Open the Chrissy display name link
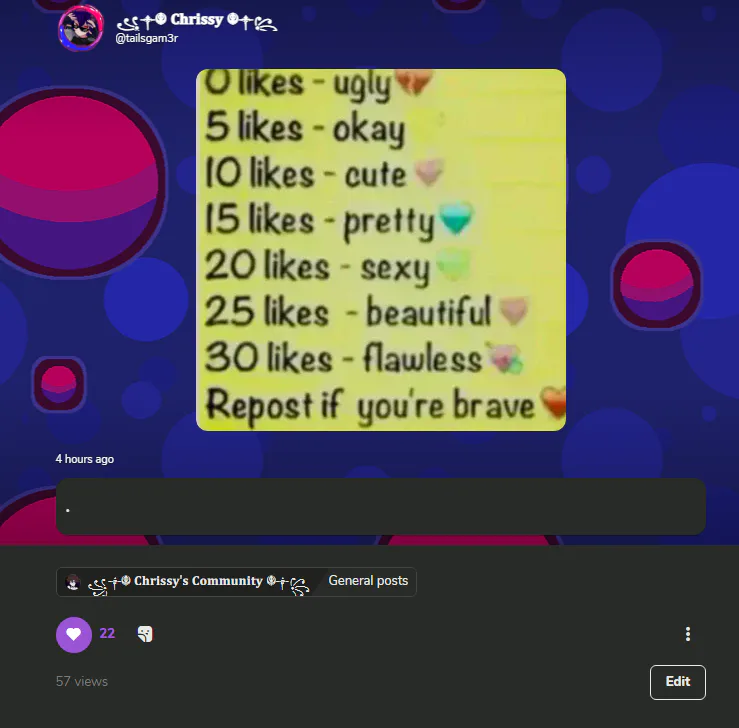The image size is (739, 728). click(197, 21)
